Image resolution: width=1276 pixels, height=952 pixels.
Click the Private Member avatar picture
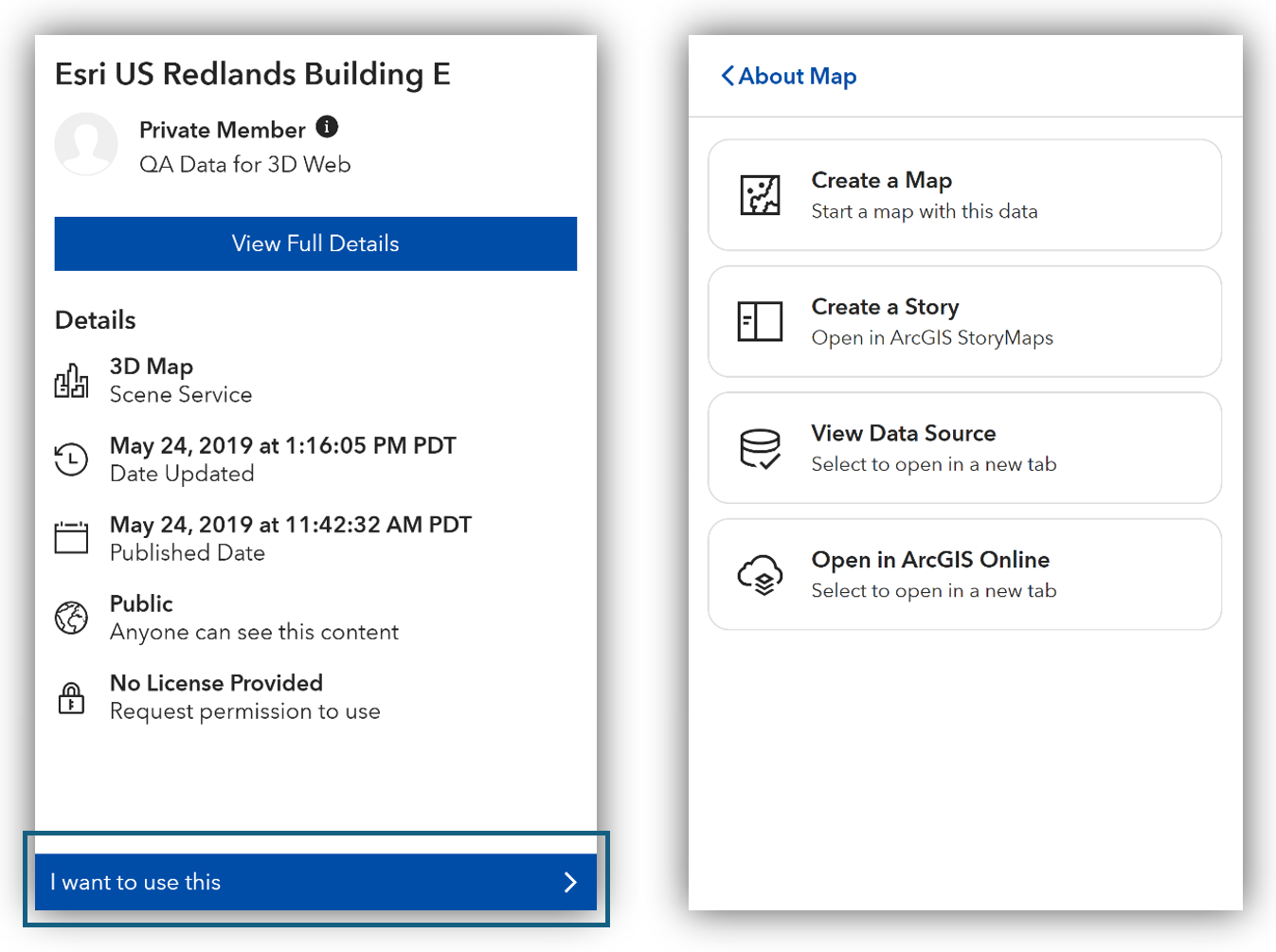click(x=86, y=144)
